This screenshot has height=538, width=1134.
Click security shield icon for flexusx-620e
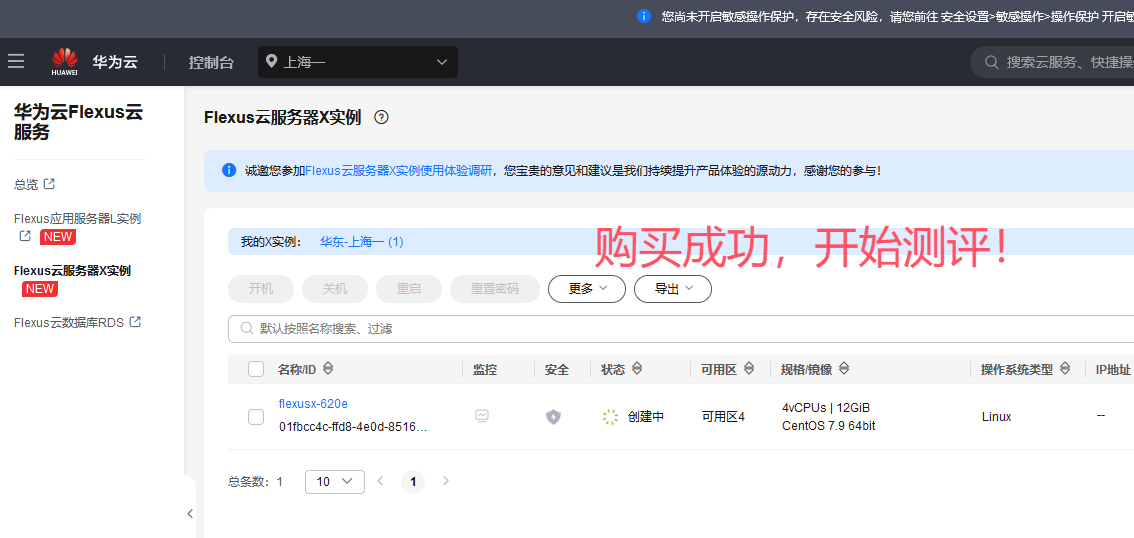(x=553, y=417)
